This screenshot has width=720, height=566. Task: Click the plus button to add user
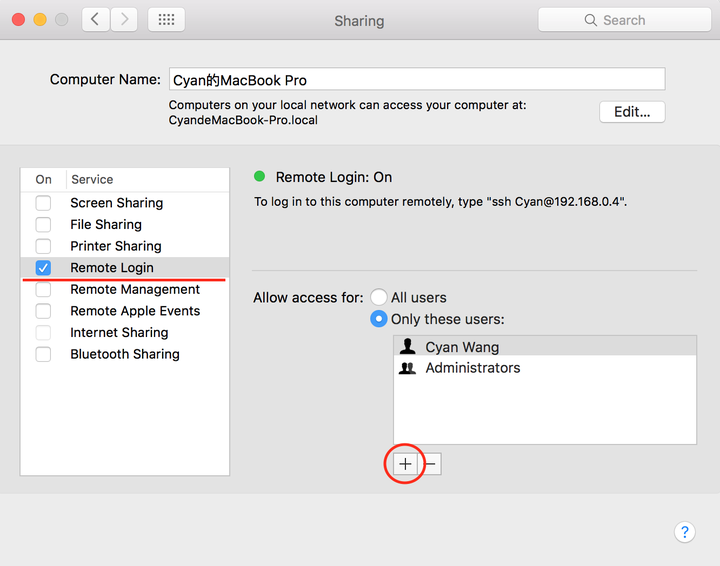[x=405, y=464]
